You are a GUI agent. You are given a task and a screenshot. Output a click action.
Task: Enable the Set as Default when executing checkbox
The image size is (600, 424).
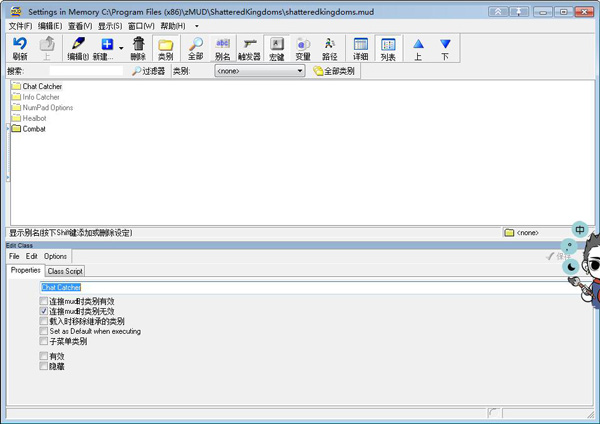click(x=44, y=331)
